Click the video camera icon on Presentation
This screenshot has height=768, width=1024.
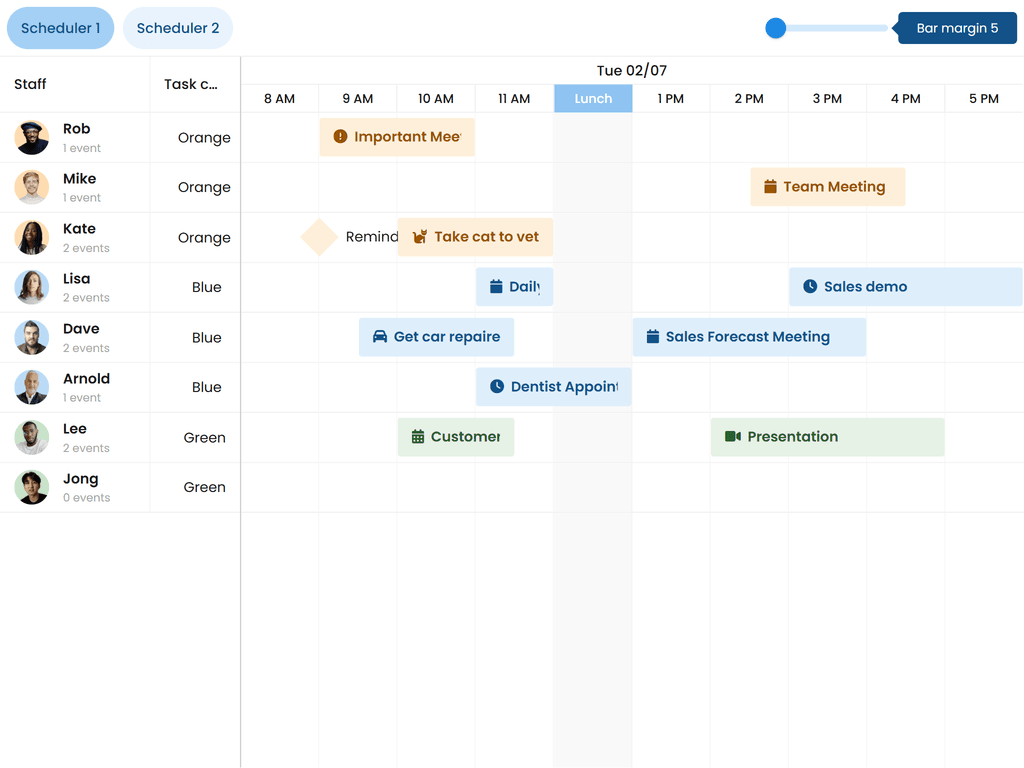click(731, 437)
